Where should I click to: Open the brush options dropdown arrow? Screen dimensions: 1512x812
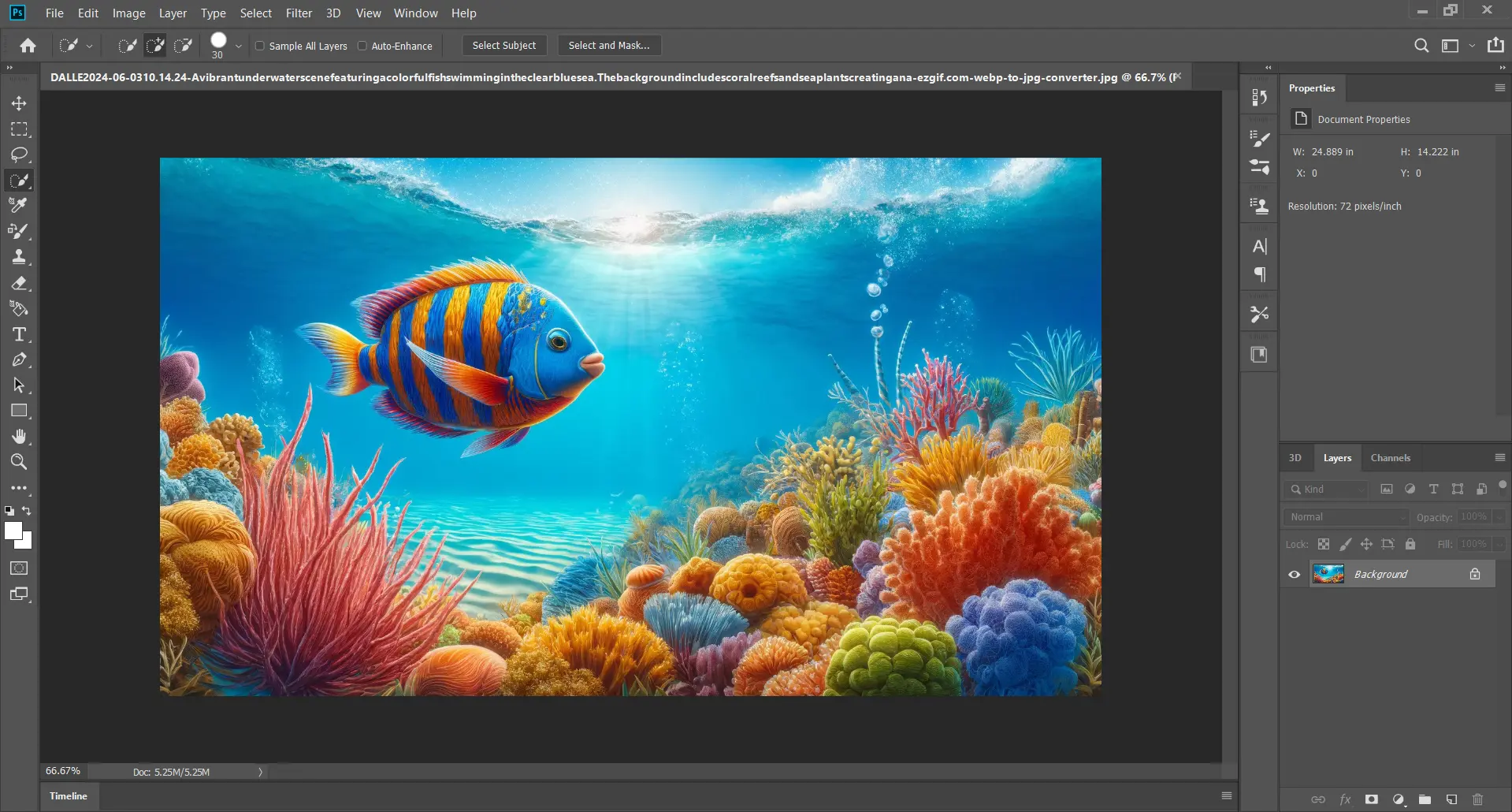pos(238,47)
